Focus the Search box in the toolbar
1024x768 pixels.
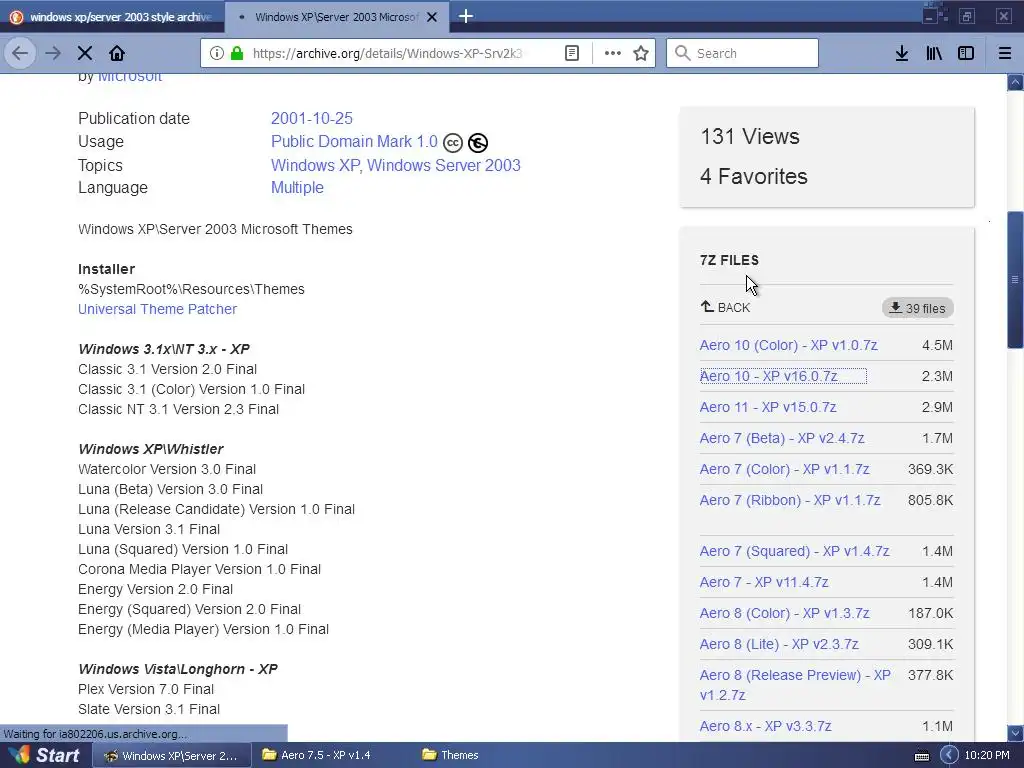click(x=743, y=54)
